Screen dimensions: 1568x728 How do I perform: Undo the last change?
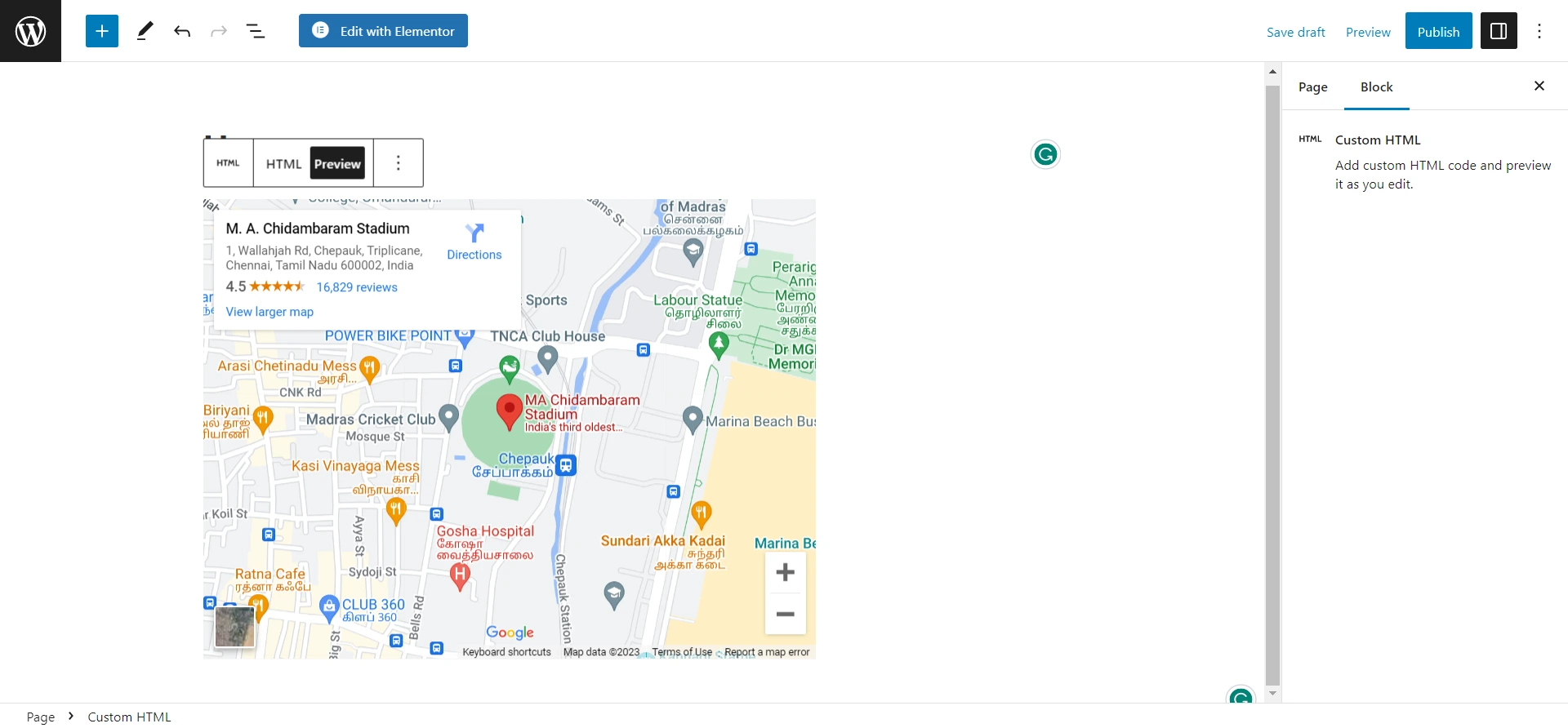click(x=182, y=31)
